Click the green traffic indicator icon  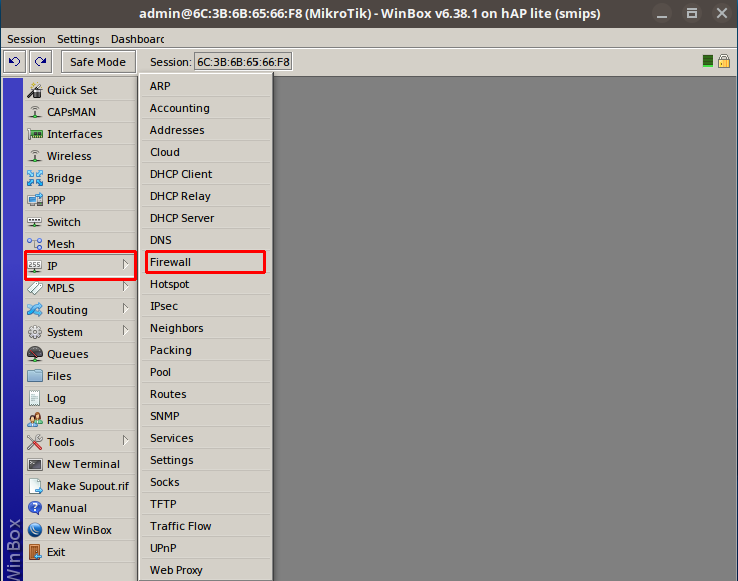707,61
